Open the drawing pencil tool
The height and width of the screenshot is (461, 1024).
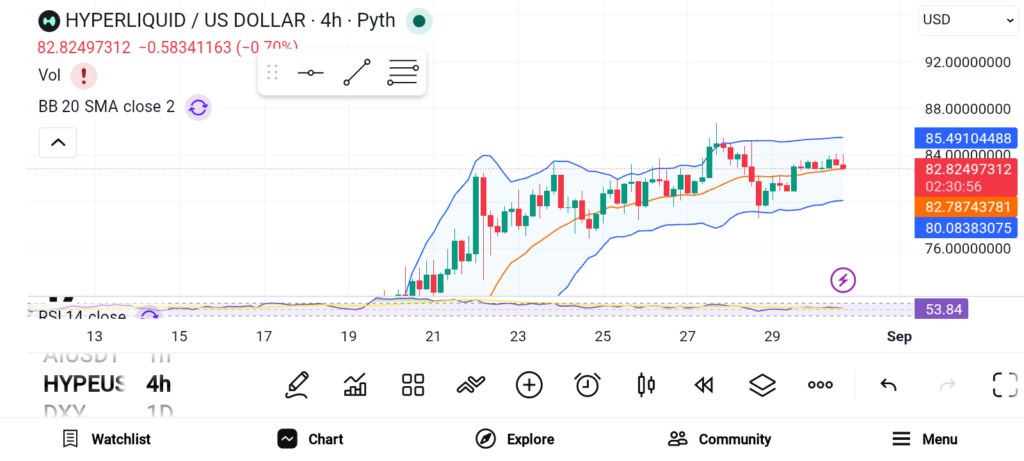(296, 385)
